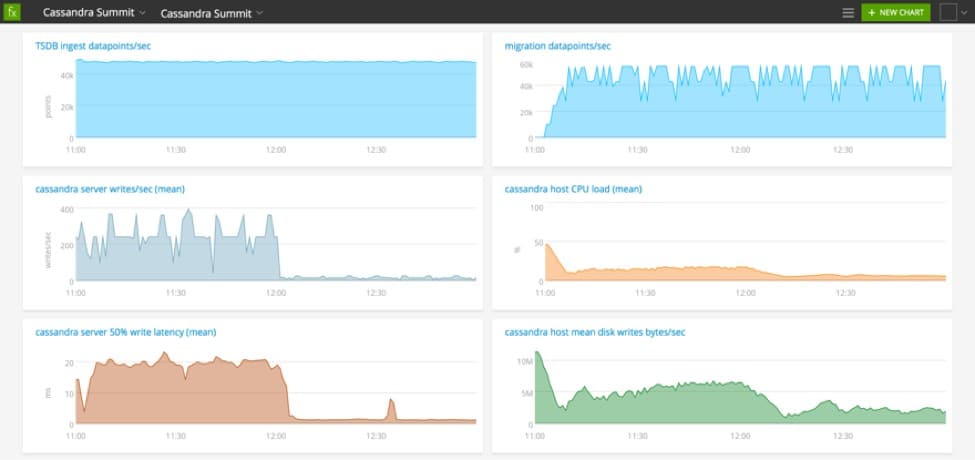Click the TSDB ingest blue area graph

(x=276, y=99)
